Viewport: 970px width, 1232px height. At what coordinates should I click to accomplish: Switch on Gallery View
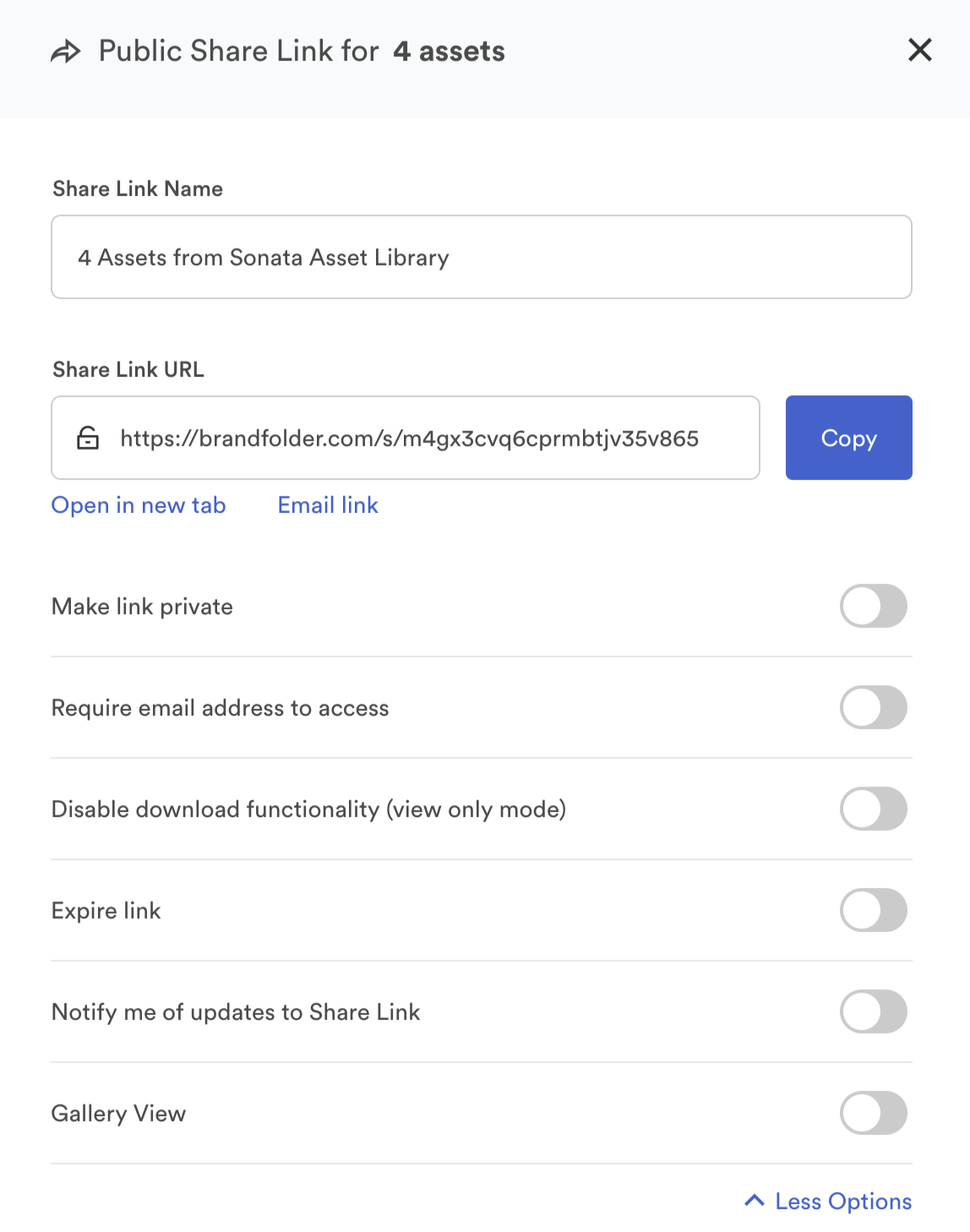point(874,1113)
